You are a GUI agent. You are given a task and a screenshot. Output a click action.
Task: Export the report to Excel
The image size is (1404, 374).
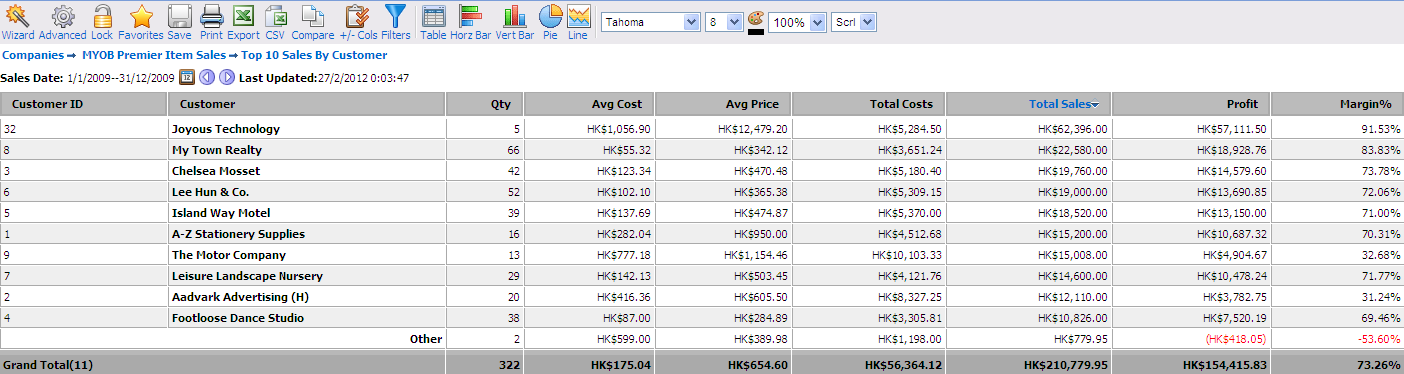click(x=243, y=21)
